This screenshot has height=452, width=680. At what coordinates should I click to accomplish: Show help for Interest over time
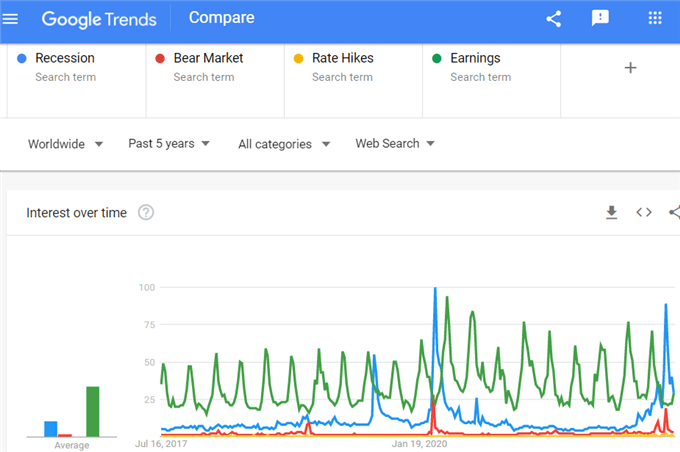(x=146, y=213)
